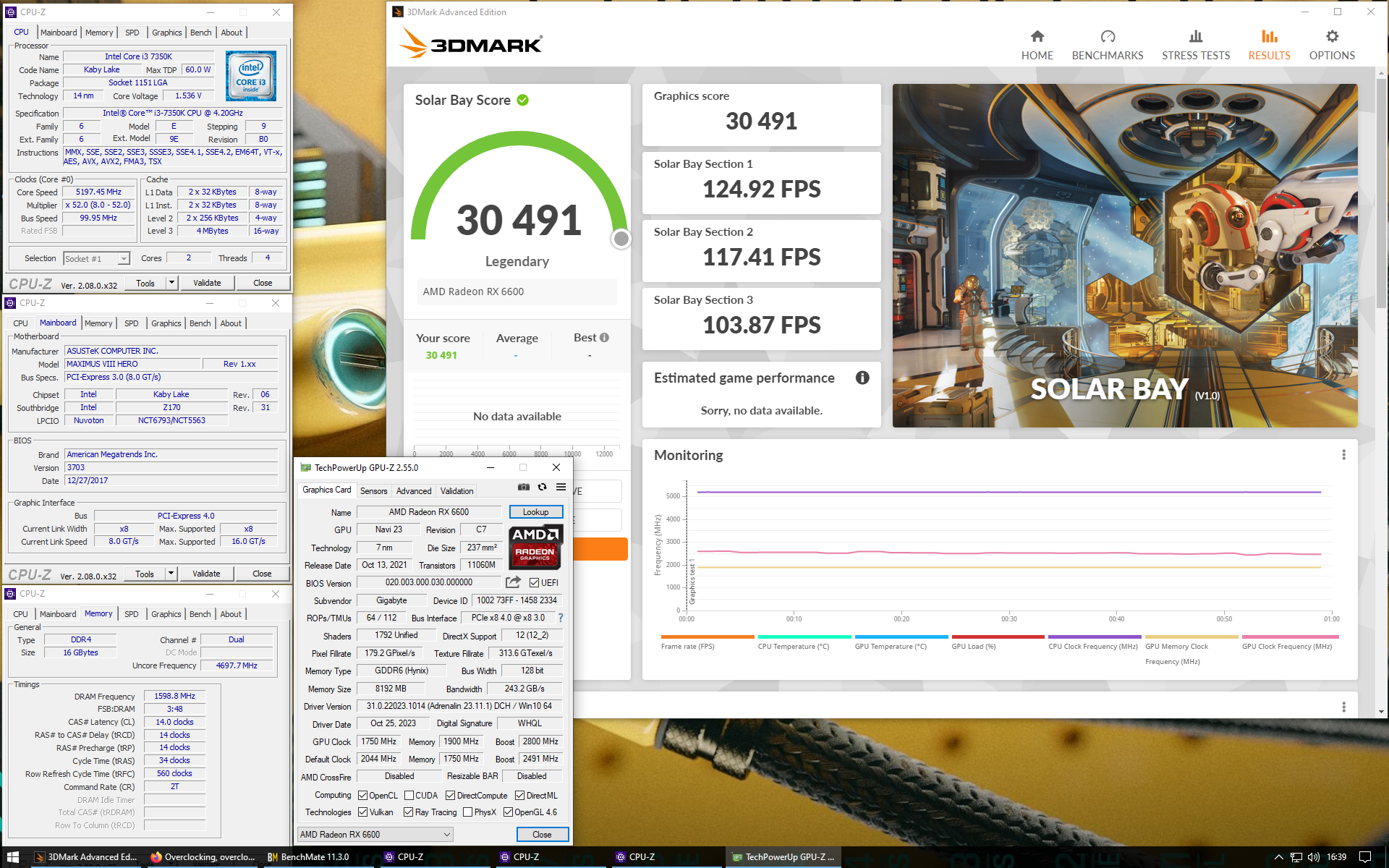Open the Graphics tab in the CPU-Z Memory window
The image size is (1389, 868).
click(x=166, y=614)
